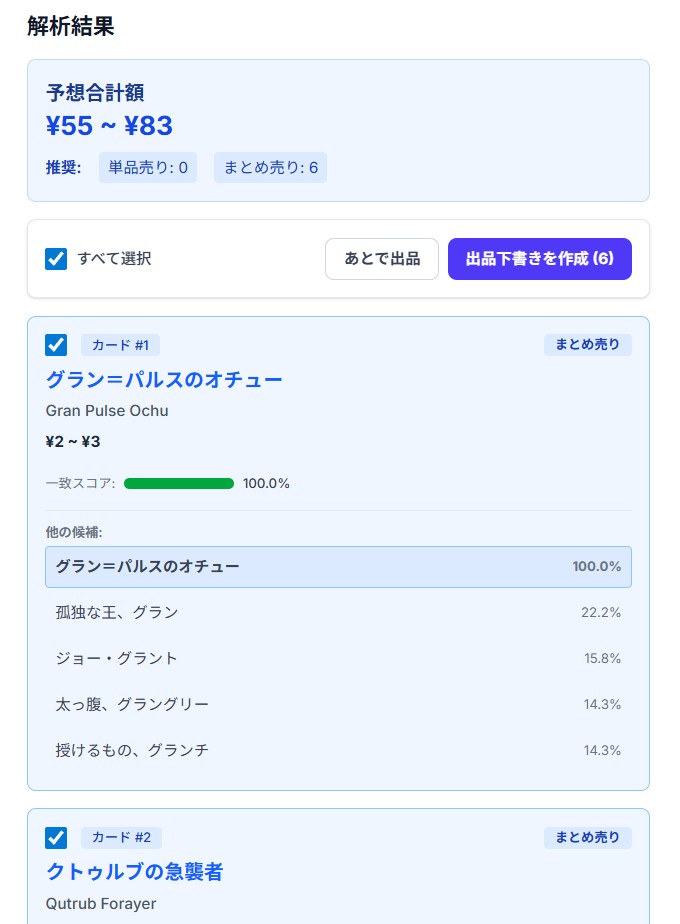Click the 解析結果 heading
The width and height of the screenshot is (680, 924).
(70, 27)
